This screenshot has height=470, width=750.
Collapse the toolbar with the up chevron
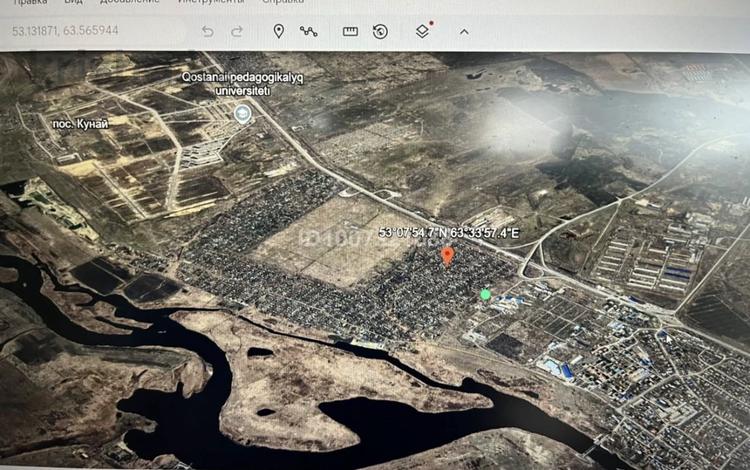[x=464, y=32]
